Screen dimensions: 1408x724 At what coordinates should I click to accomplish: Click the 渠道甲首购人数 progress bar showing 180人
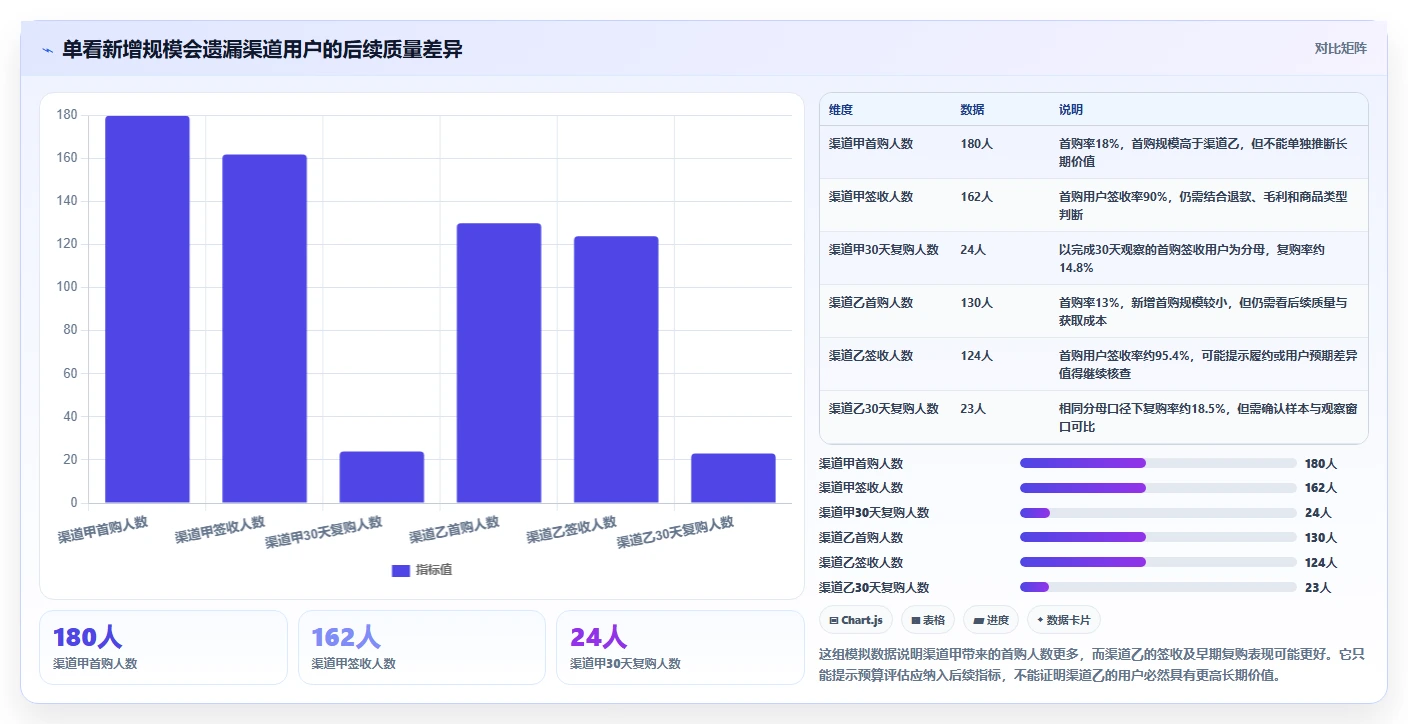1158,463
